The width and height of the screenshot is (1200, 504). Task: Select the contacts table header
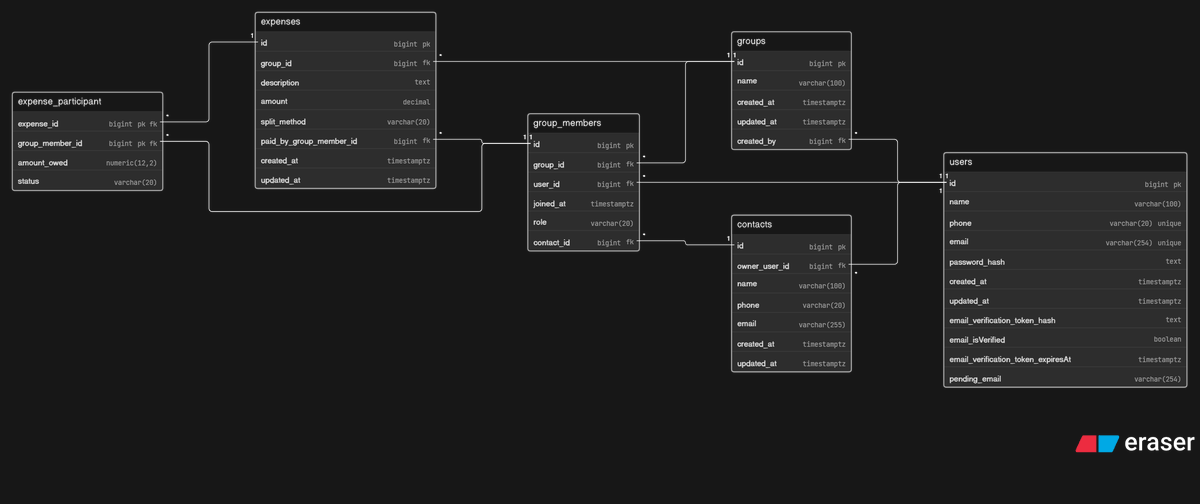point(791,225)
